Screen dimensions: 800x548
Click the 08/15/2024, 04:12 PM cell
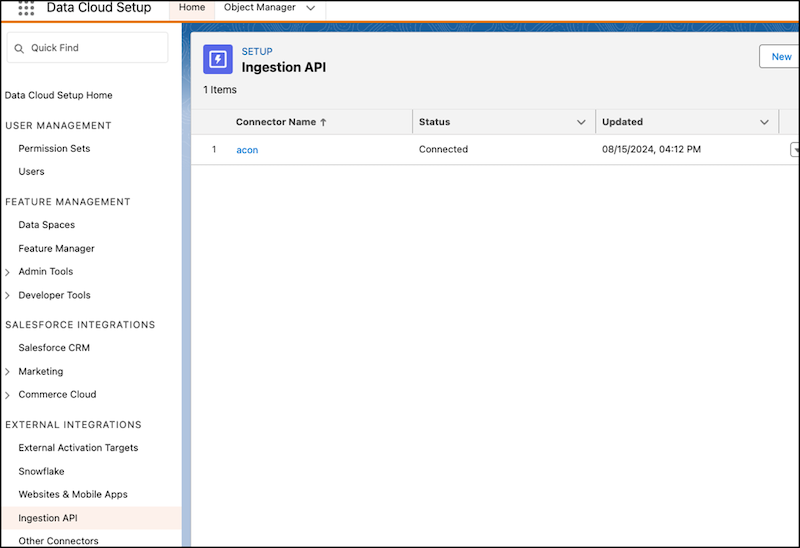[651, 150]
